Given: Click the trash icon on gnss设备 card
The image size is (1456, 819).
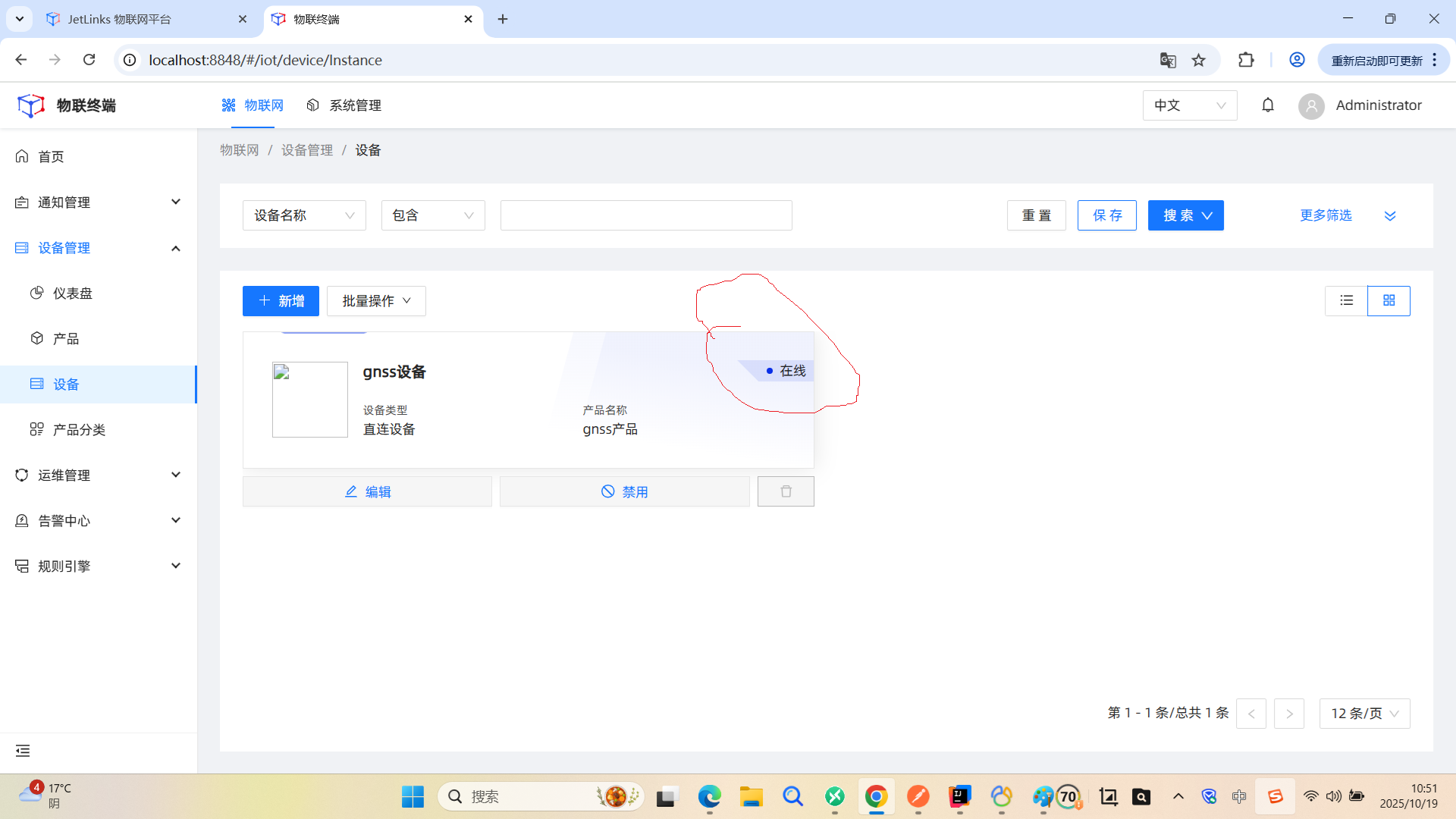Looking at the screenshot, I should [x=785, y=491].
